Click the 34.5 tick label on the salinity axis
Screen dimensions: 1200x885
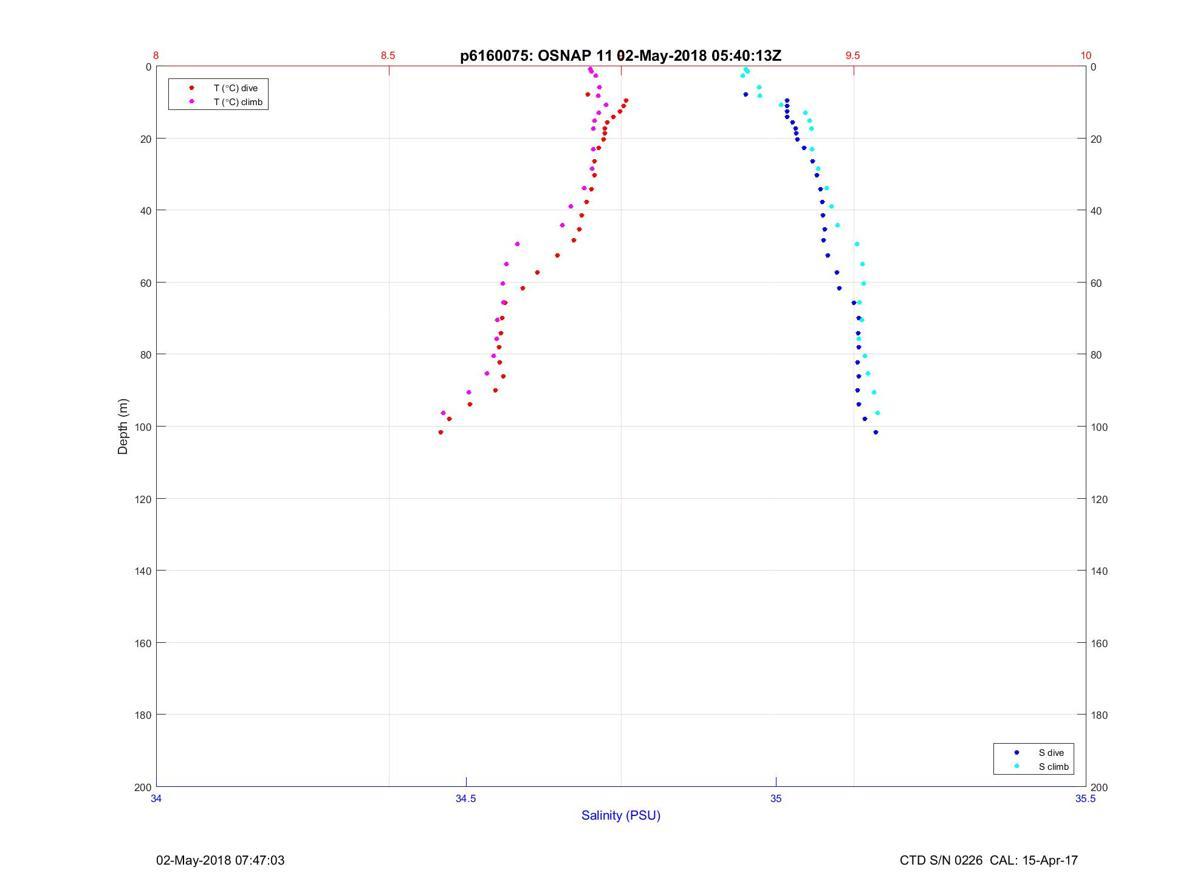click(466, 799)
